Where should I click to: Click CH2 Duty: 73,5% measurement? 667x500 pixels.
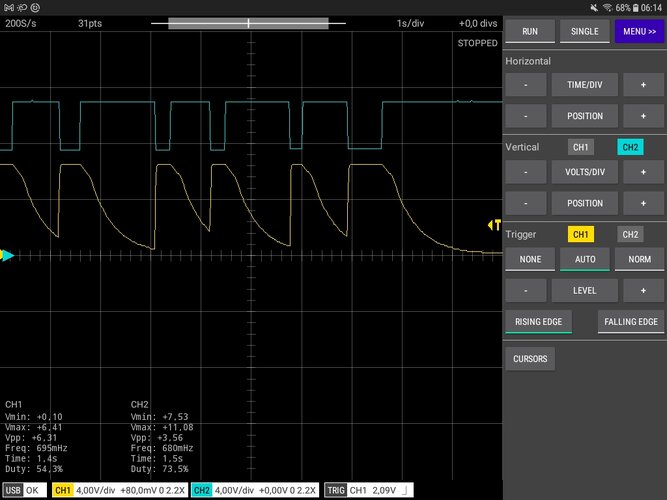tap(160, 469)
